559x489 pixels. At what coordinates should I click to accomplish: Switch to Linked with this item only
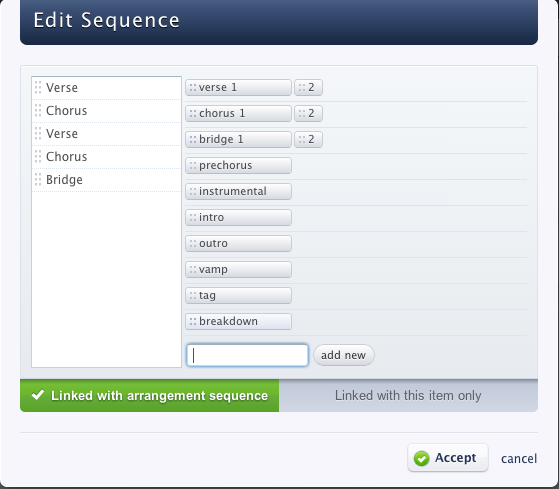click(x=408, y=396)
